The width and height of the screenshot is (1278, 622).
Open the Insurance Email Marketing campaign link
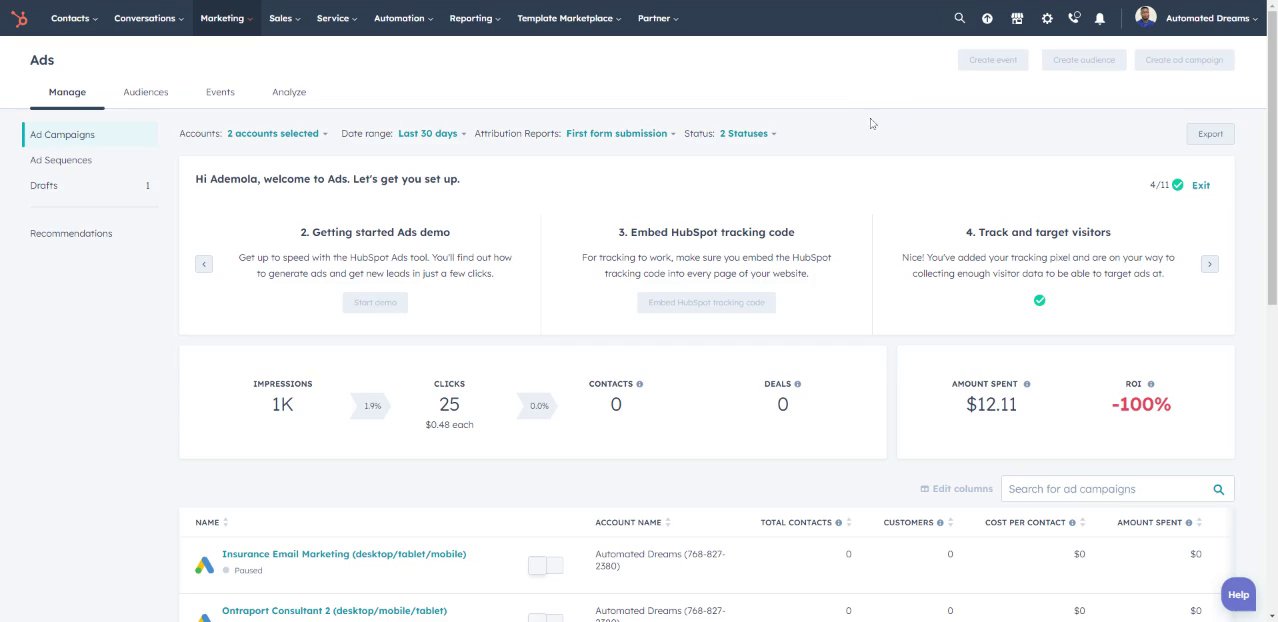(x=344, y=554)
